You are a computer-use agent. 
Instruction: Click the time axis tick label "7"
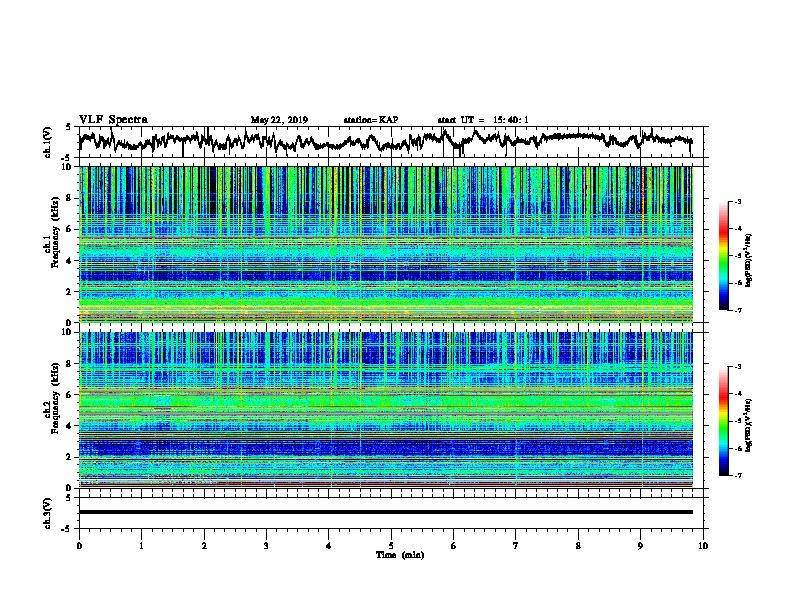click(516, 546)
